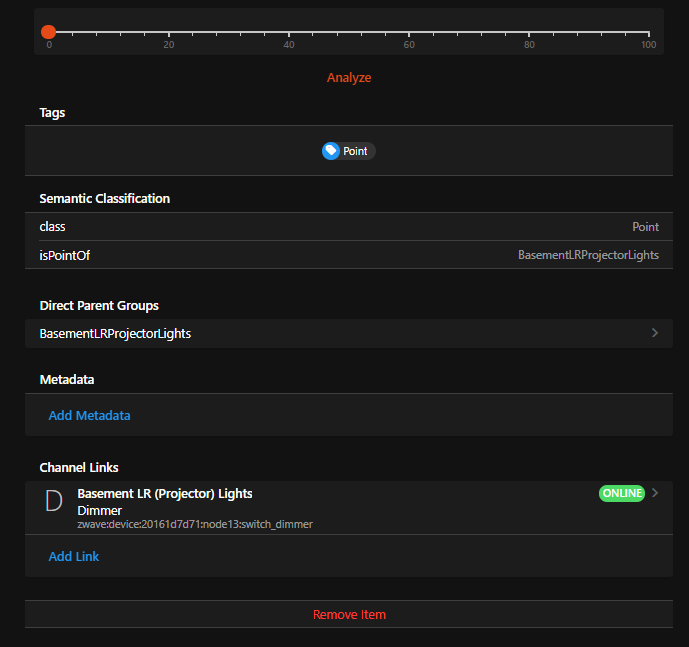This screenshot has width=689, height=647.
Task: Click the Dimmer channel D icon
Action: point(54,502)
